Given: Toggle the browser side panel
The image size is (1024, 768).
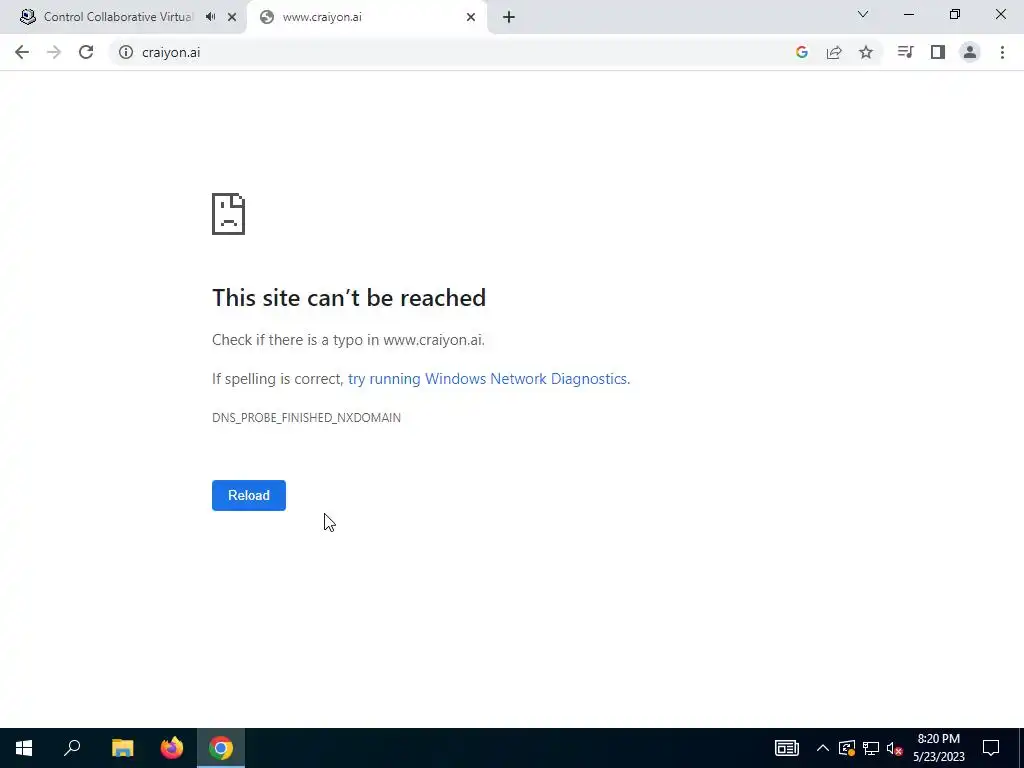Looking at the screenshot, I should click(x=938, y=52).
